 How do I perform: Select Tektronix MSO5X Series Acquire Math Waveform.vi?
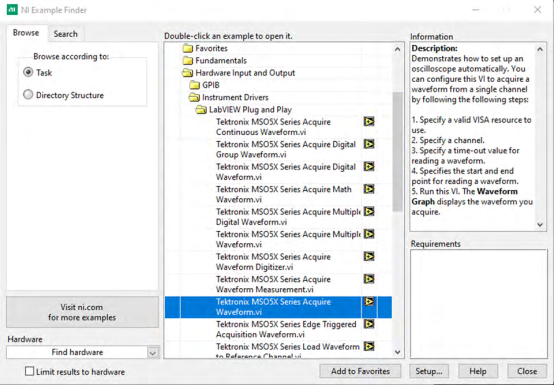point(284,194)
